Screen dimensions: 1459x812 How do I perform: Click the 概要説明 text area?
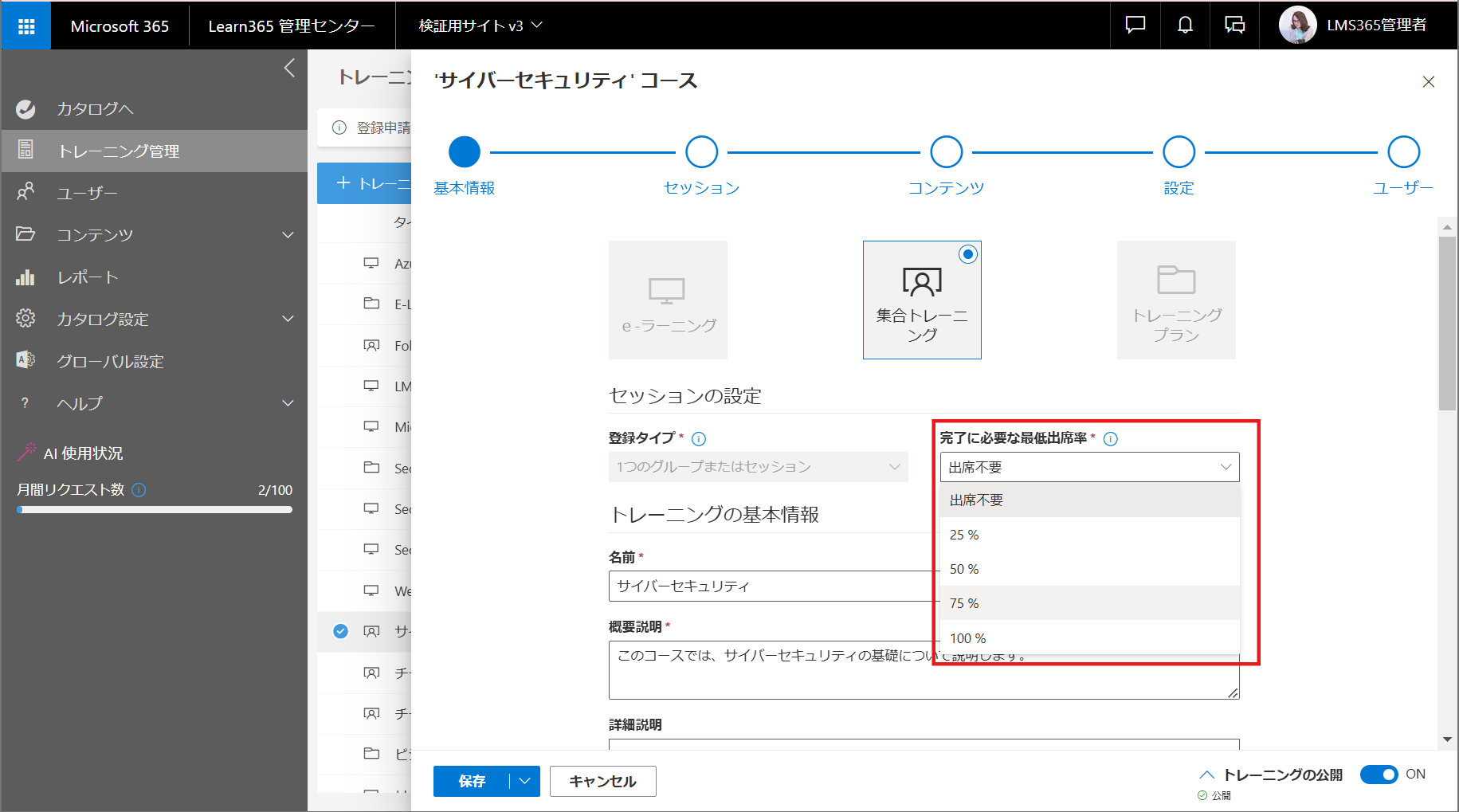pos(924,670)
